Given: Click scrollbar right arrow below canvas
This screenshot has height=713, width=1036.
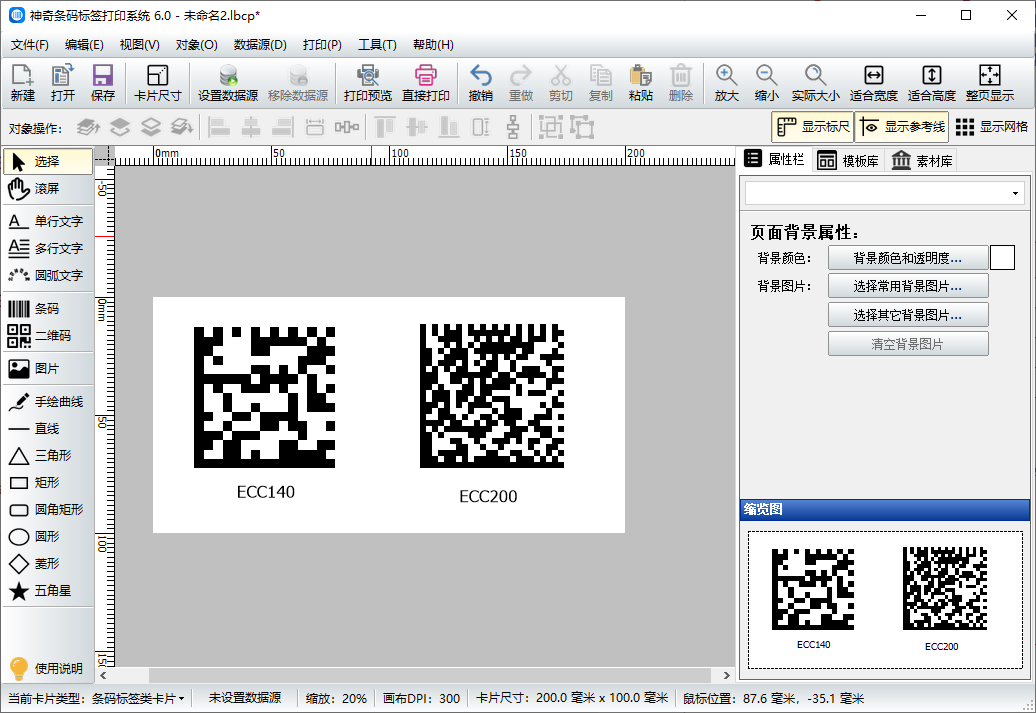Looking at the screenshot, I should pyautogui.click(x=727, y=675).
